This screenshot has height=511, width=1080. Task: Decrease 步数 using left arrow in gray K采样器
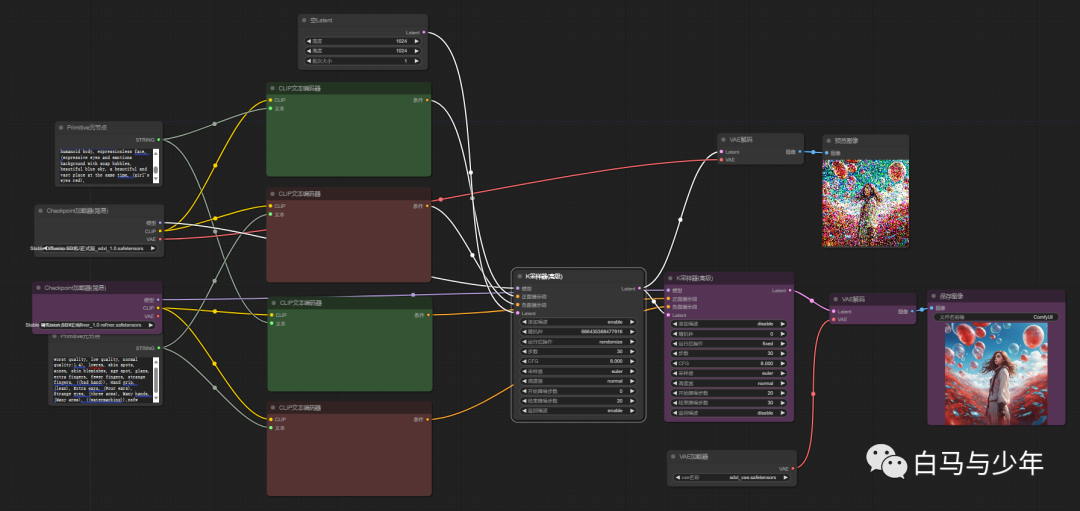(522, 351)
